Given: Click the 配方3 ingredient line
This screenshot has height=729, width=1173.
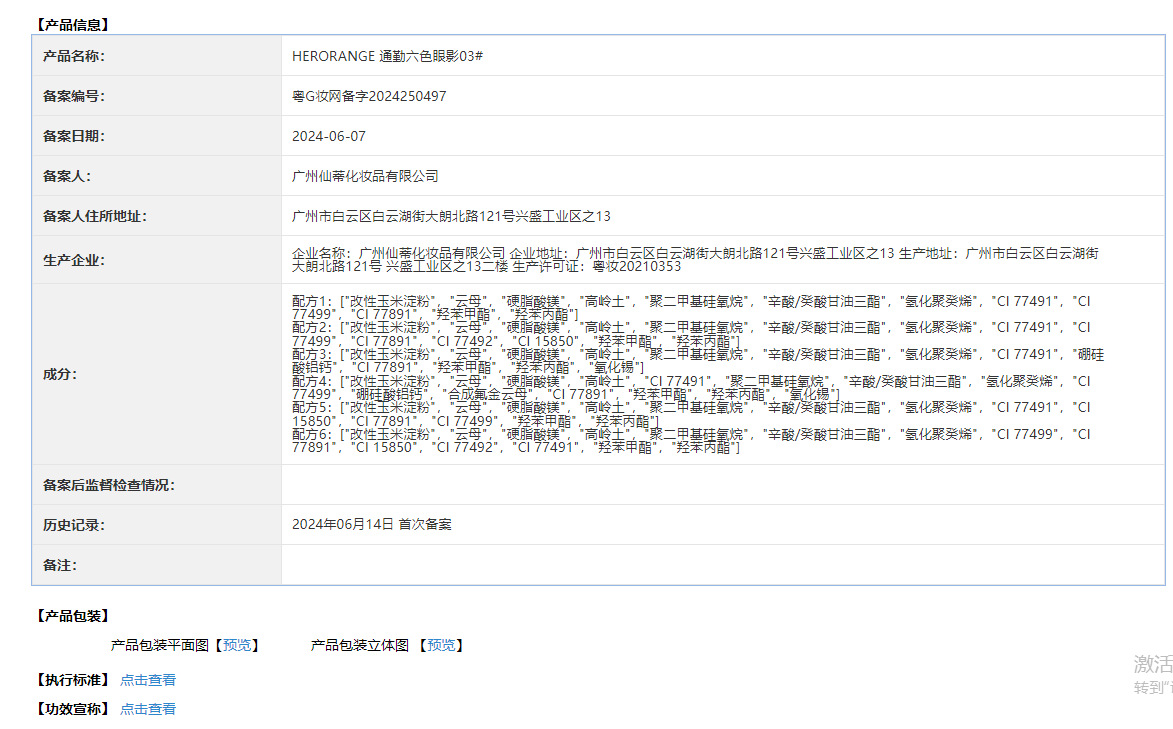Looking at the screenshot, I should tap(697, 361).
